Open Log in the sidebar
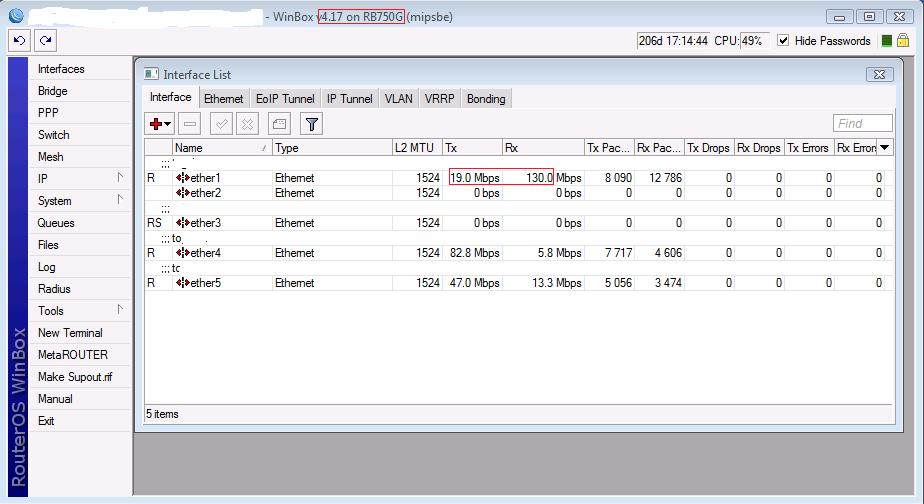 click(47, 267)
